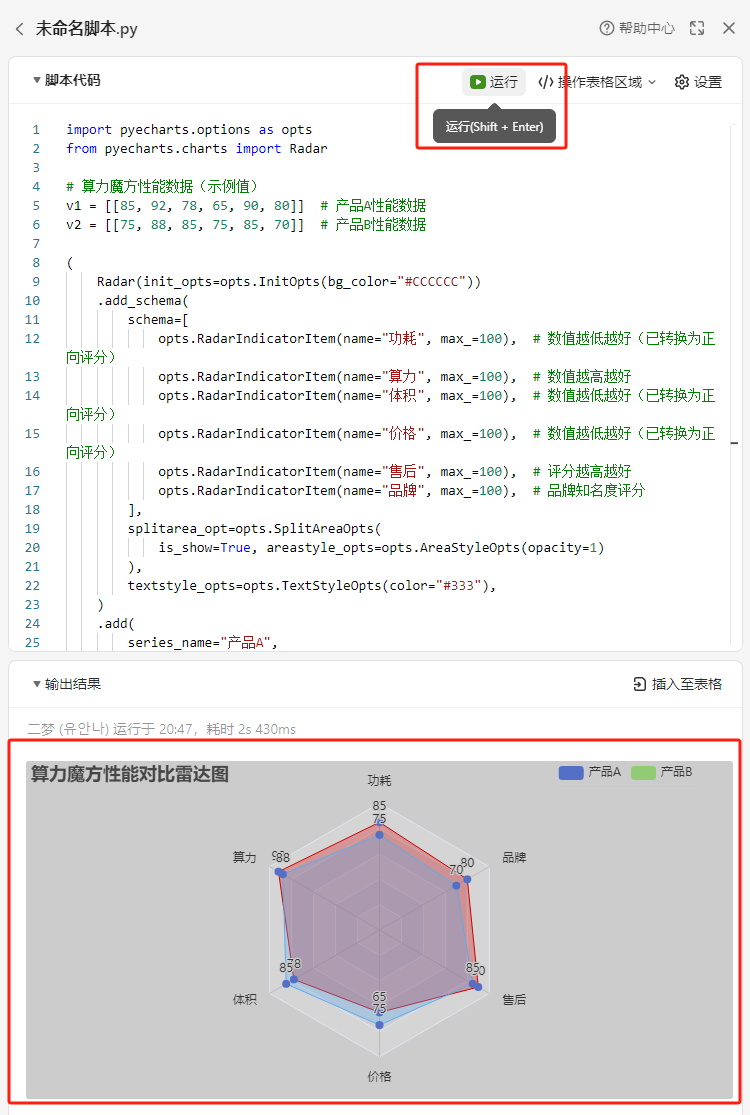Screen dimensions: 750x1115
Task: Run the script with the 运行 button
Action: (494, 82)
